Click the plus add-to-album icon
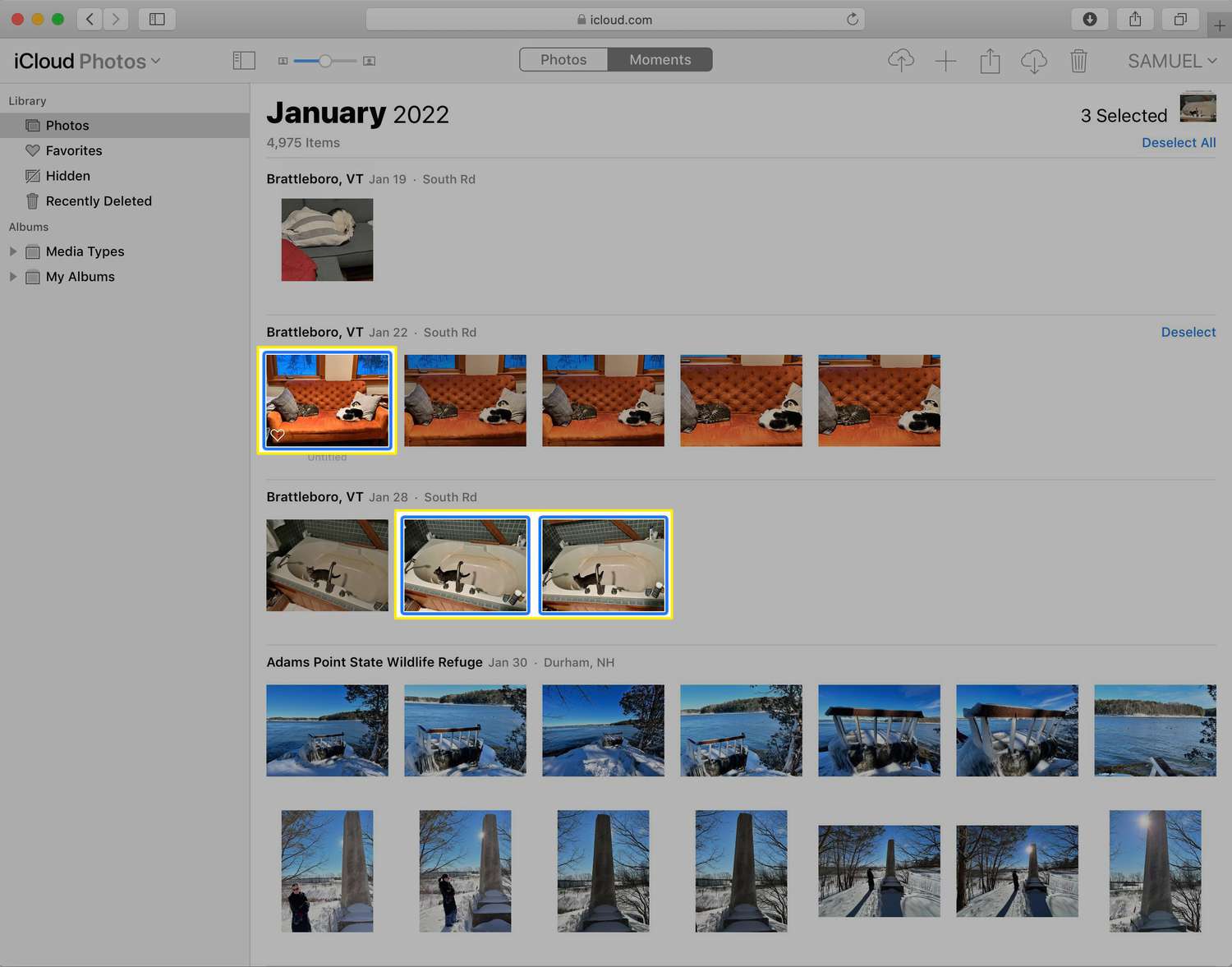The height and width of the screenshot is (967, 1232). pos(945,61)
